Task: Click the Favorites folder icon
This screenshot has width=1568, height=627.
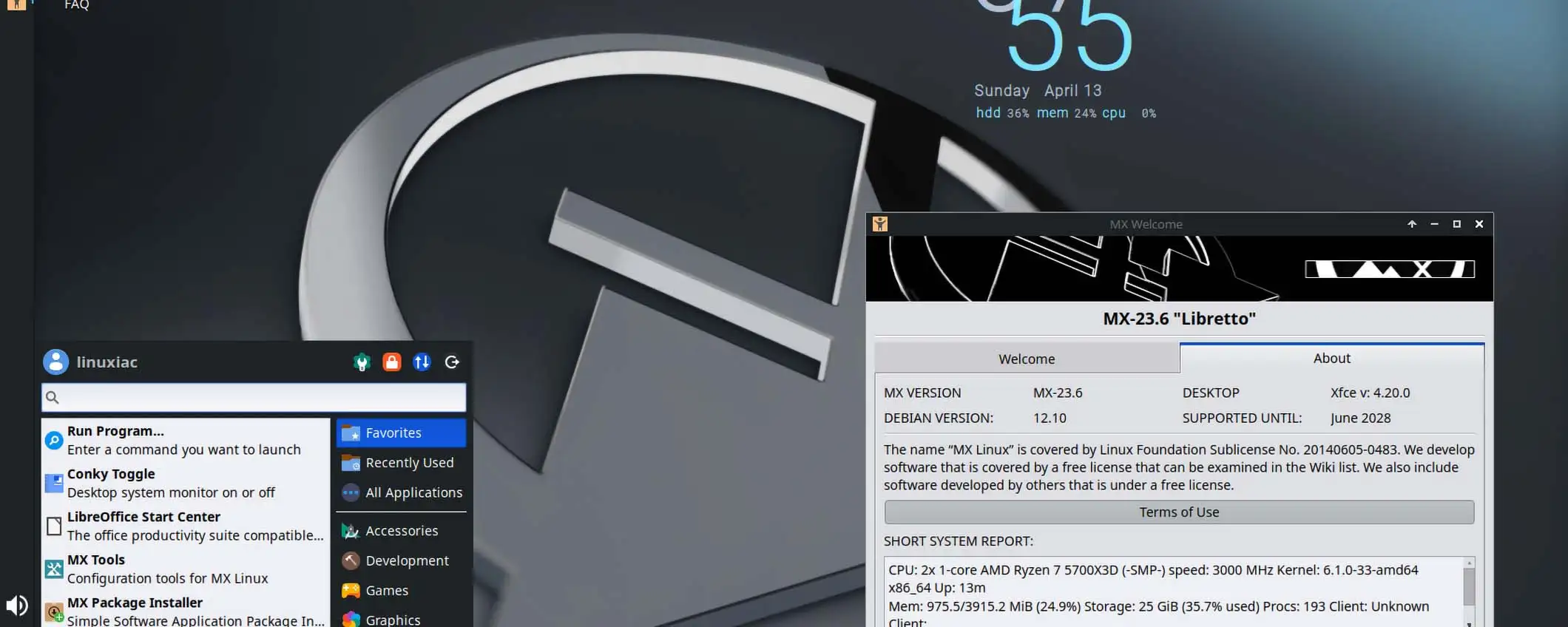Action: point(351,433)
